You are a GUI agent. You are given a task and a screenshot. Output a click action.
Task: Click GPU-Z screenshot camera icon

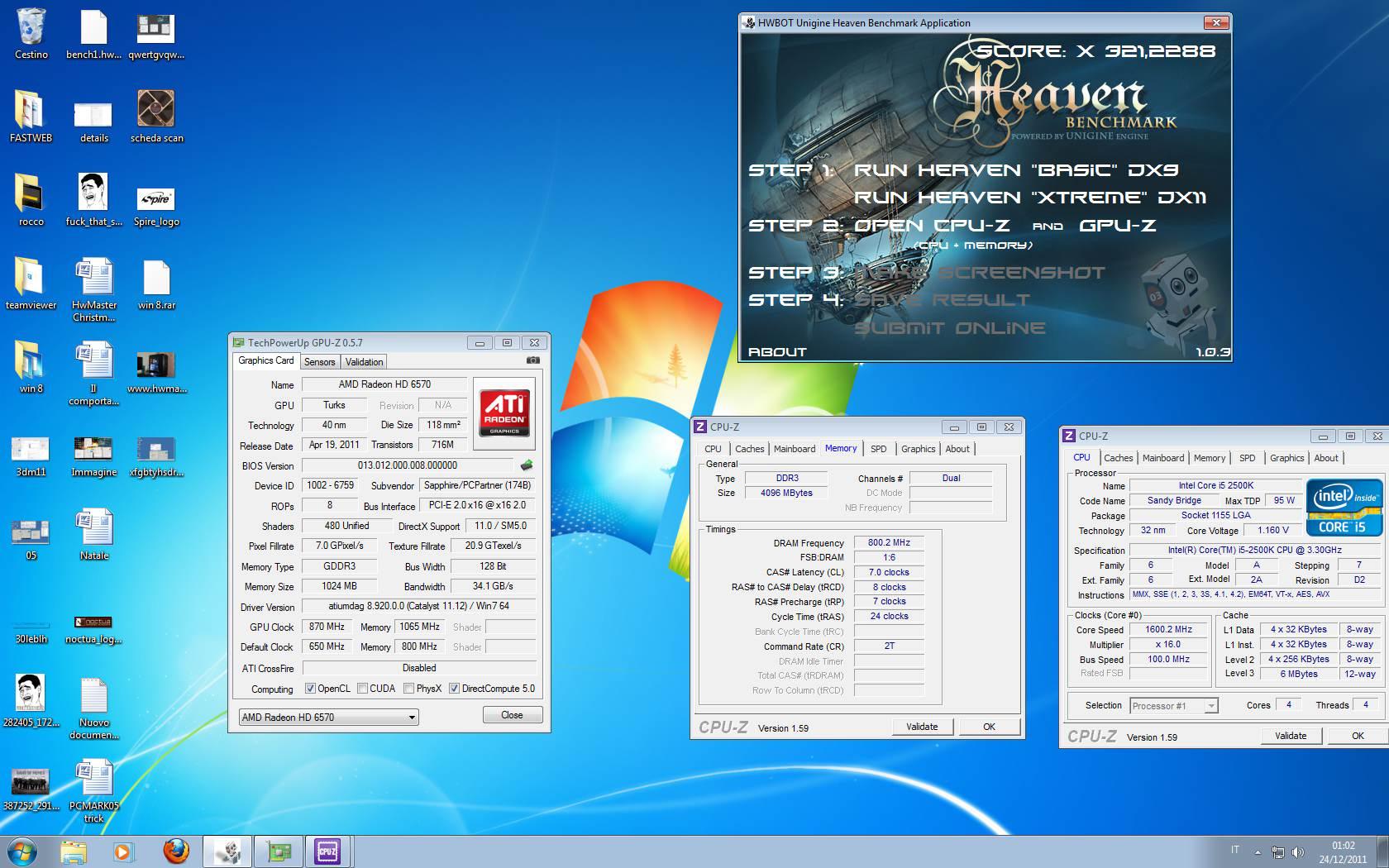pos(533,360)
